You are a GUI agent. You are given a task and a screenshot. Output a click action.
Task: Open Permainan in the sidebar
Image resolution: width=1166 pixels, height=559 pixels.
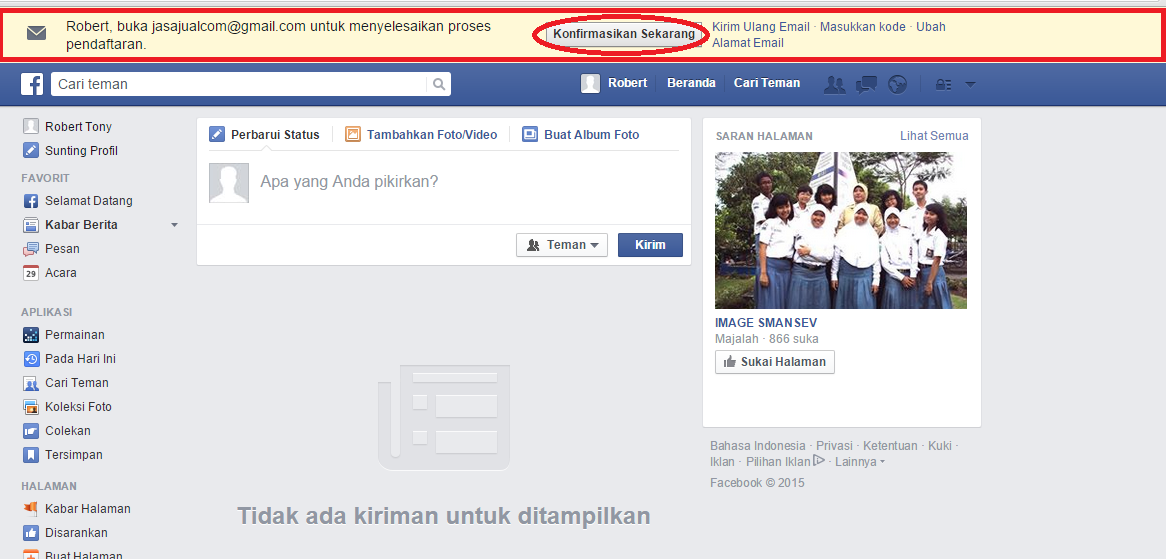coord(74,335)
